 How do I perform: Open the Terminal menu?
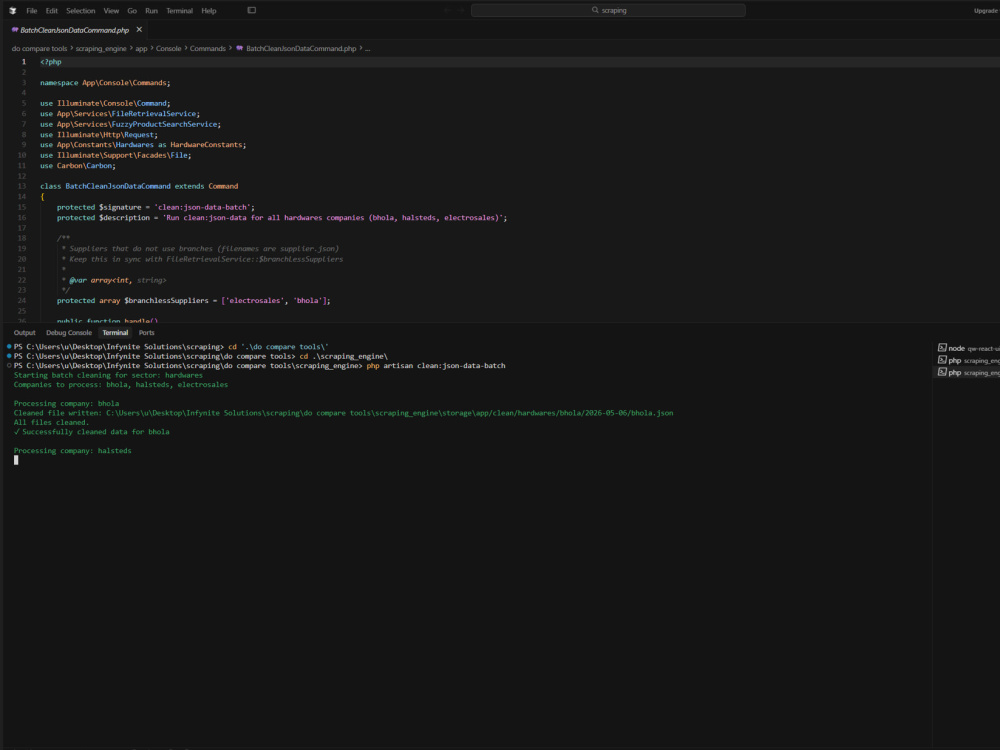(x=179, y=11)
